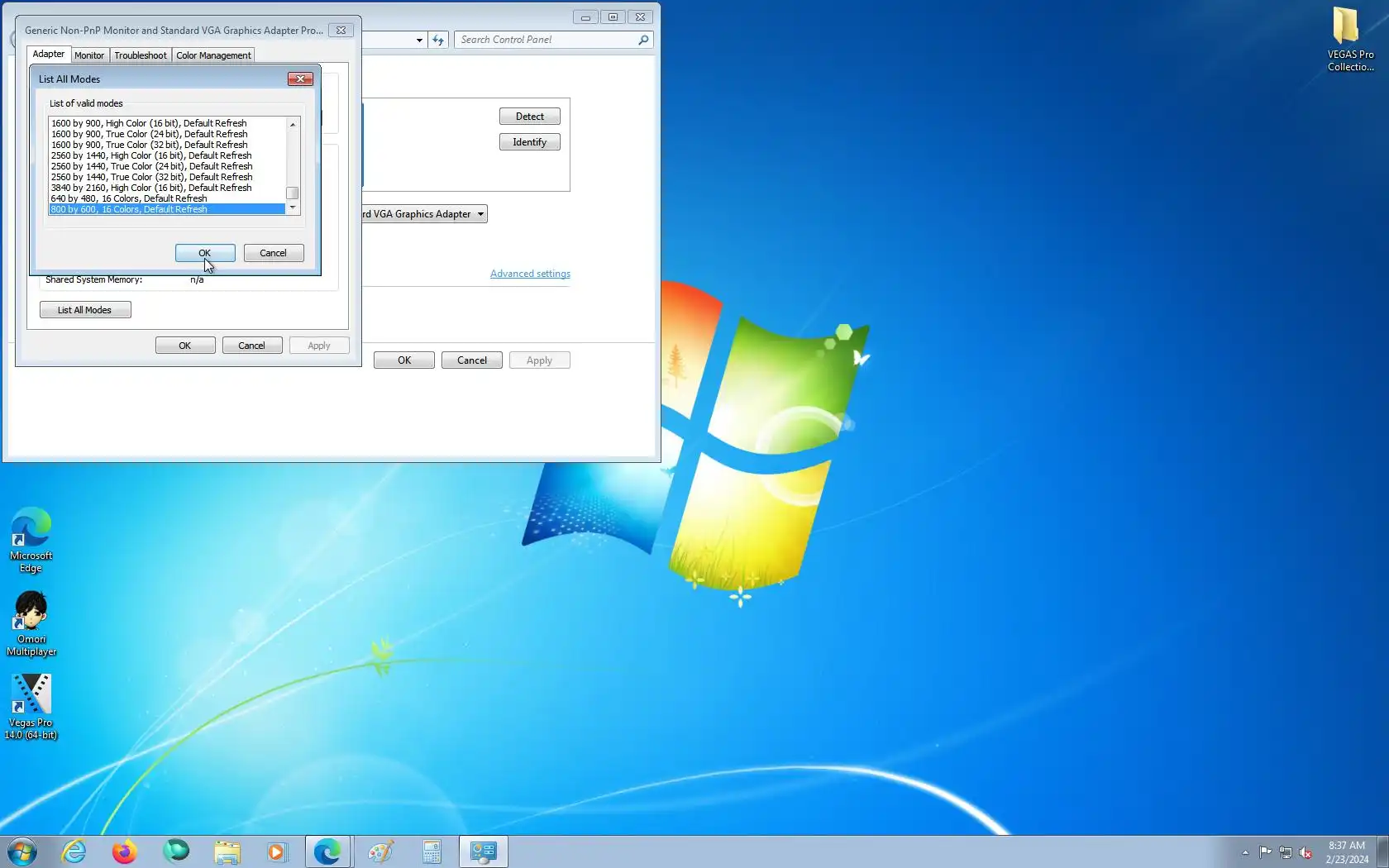1389x868 pixels.
Task: Launch Internet Explorer from the taskbar
Action: click(x=74, y=851)
